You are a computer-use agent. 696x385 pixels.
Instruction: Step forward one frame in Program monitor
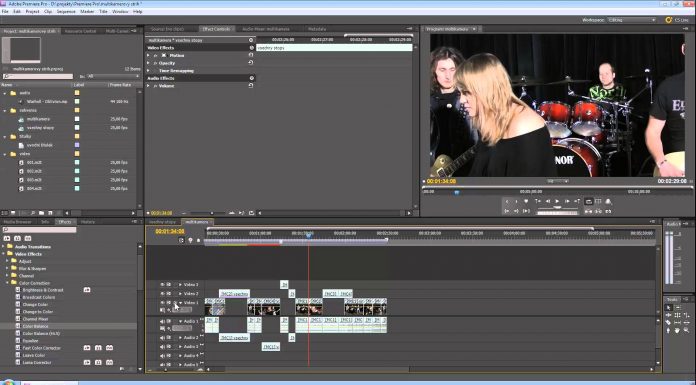(x=567, y=202)
